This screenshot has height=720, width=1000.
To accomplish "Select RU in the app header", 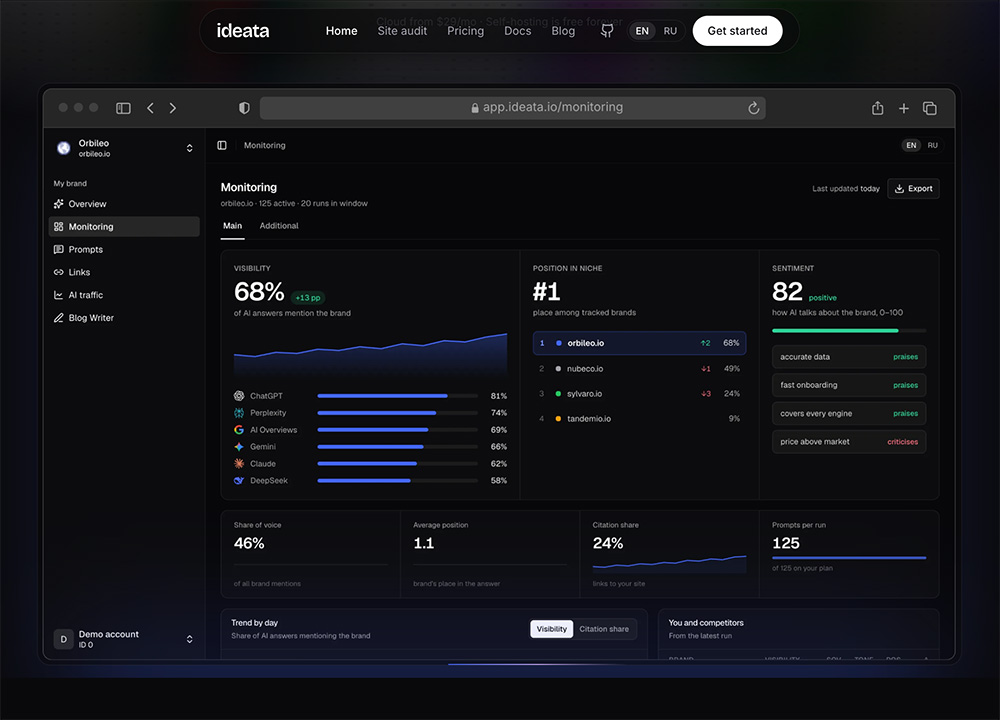I will pyautogui.click(x=932, y=145).
